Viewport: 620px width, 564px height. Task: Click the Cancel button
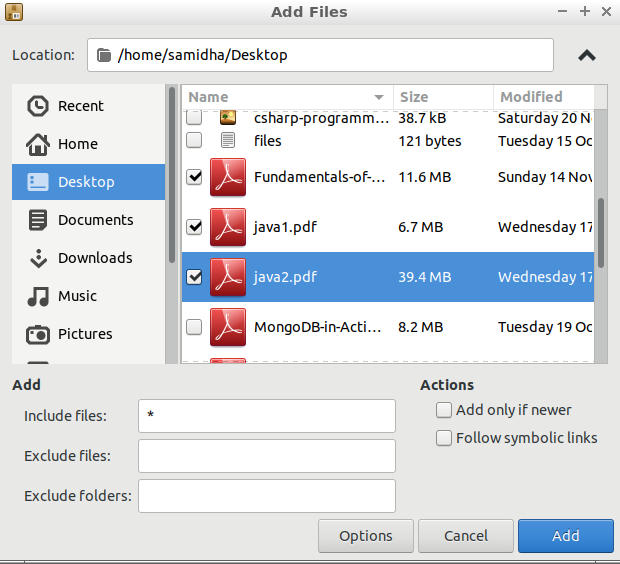pyautogui.click(x=466, y=536)
